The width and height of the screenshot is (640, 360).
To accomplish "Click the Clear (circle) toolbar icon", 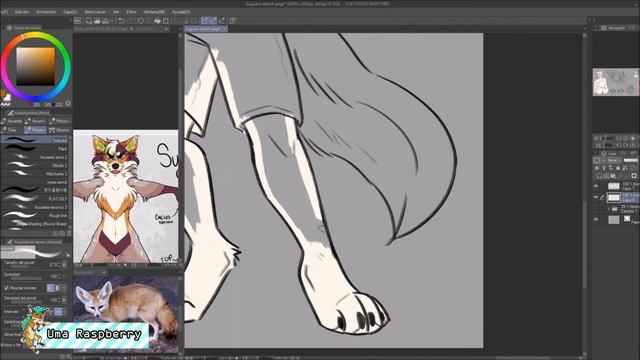I will [x=141, y=21].
